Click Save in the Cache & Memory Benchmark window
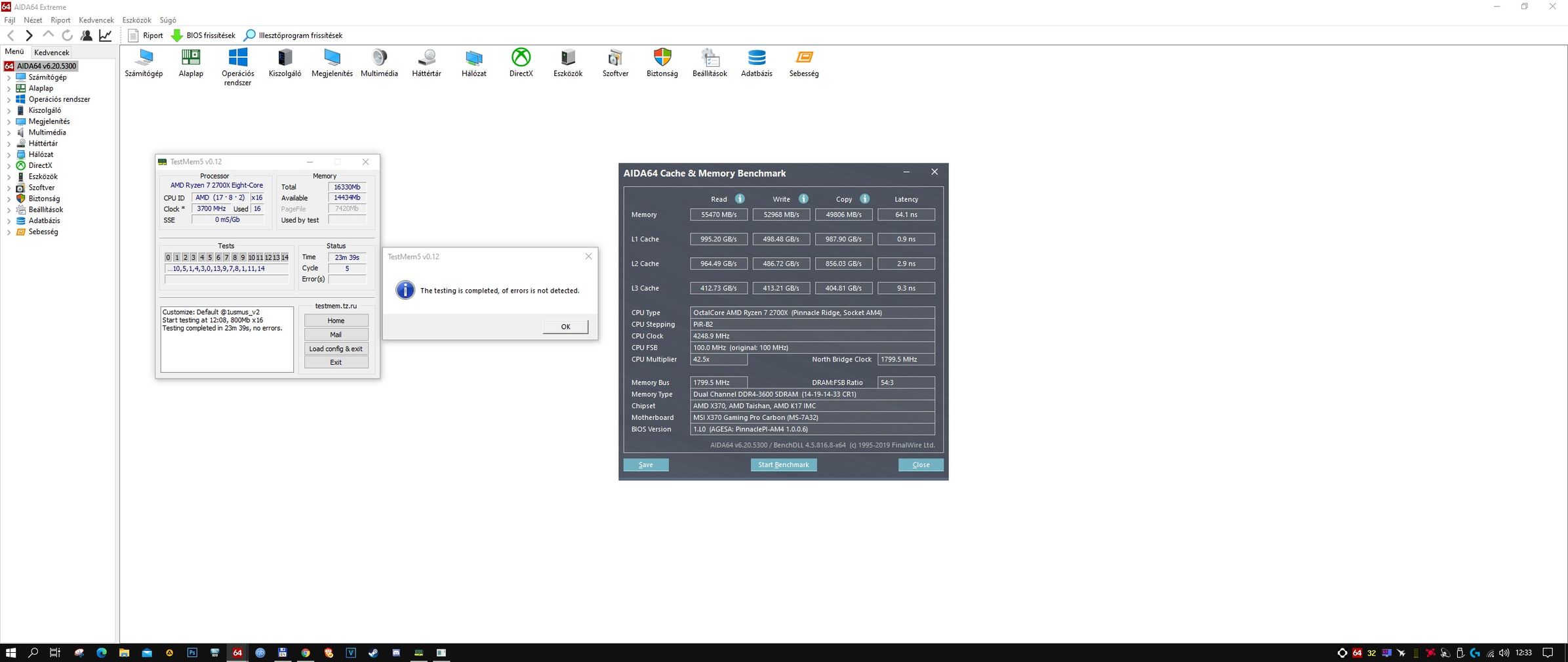 click(x=646, y=465)
